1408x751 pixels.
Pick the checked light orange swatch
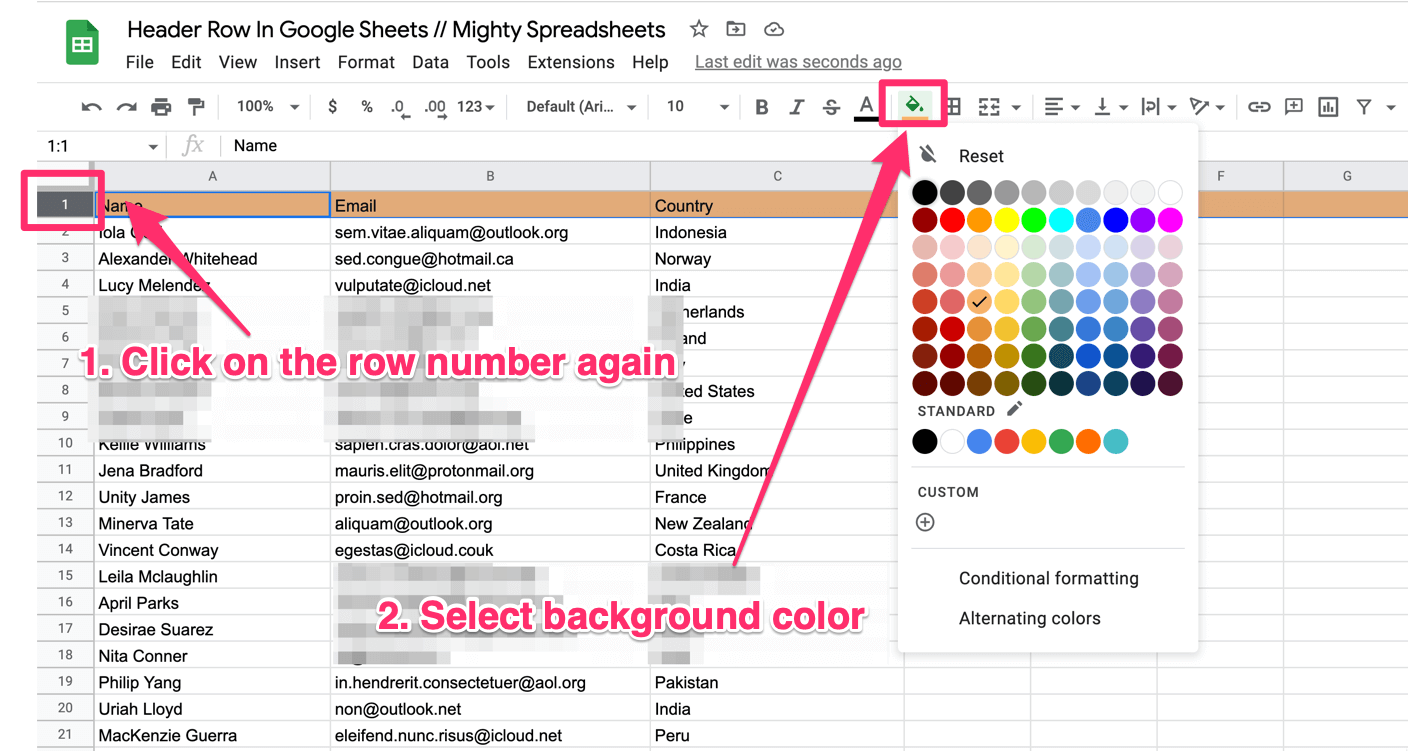[x=979, y=300]
